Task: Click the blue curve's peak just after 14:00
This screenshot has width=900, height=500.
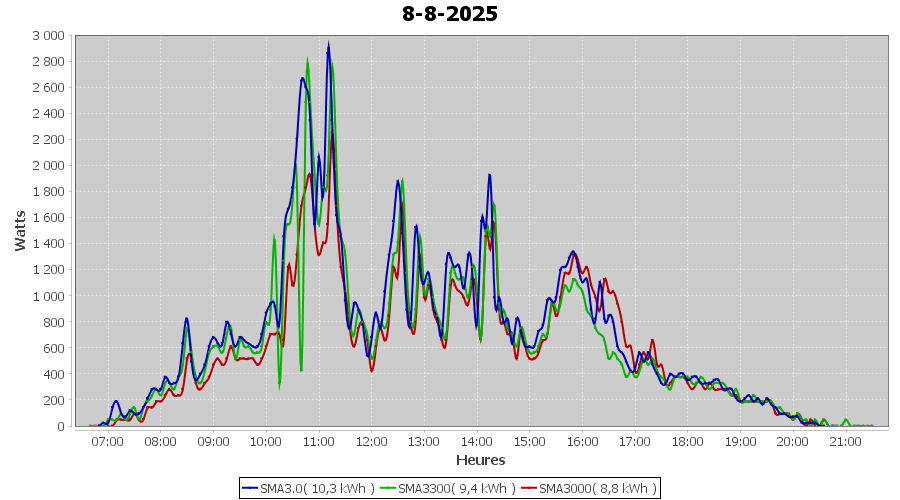Action: 490,175
